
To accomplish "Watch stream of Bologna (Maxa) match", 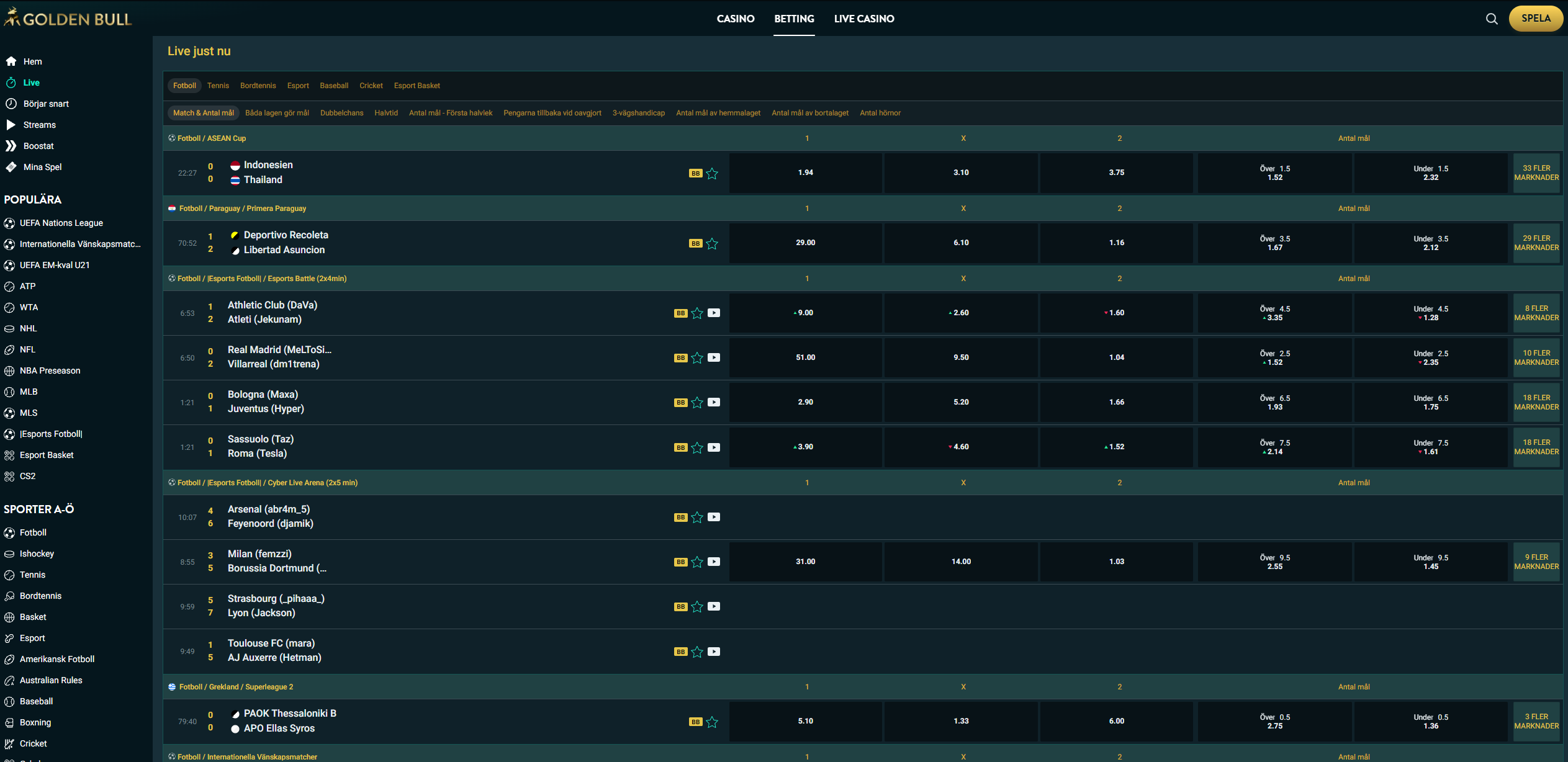I will tap(714, 402).
